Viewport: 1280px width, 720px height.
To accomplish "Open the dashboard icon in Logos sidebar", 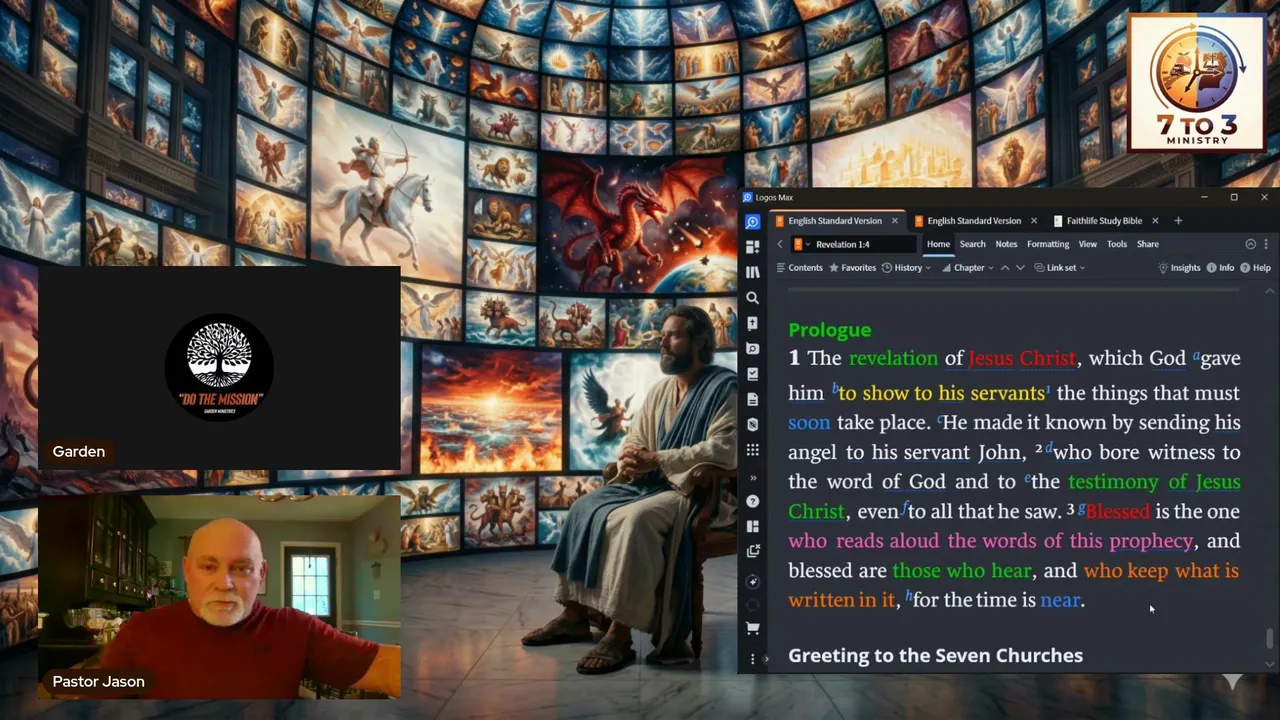I will (752, 247).
